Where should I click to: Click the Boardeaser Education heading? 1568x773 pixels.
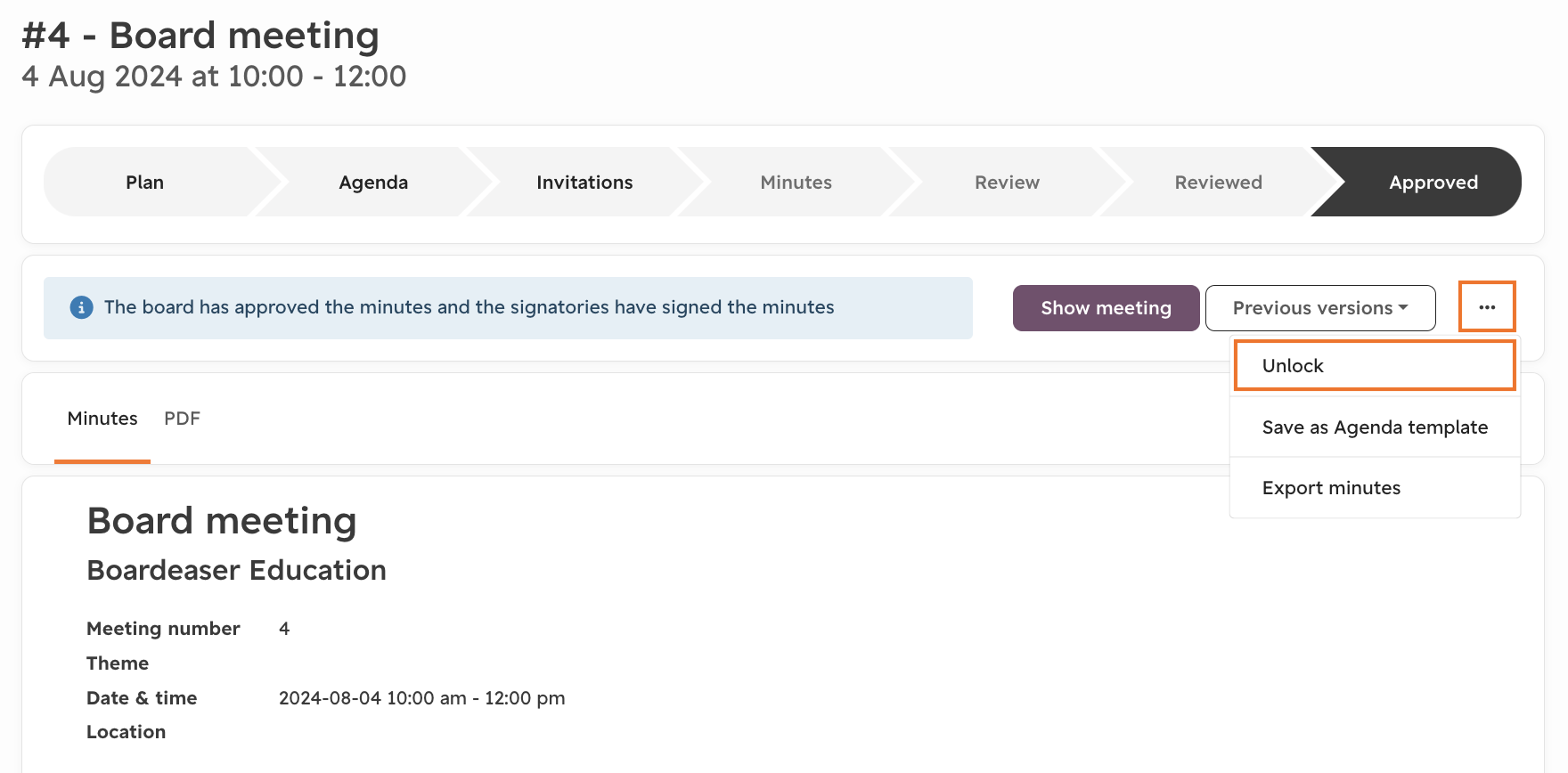tap(236, 570)
